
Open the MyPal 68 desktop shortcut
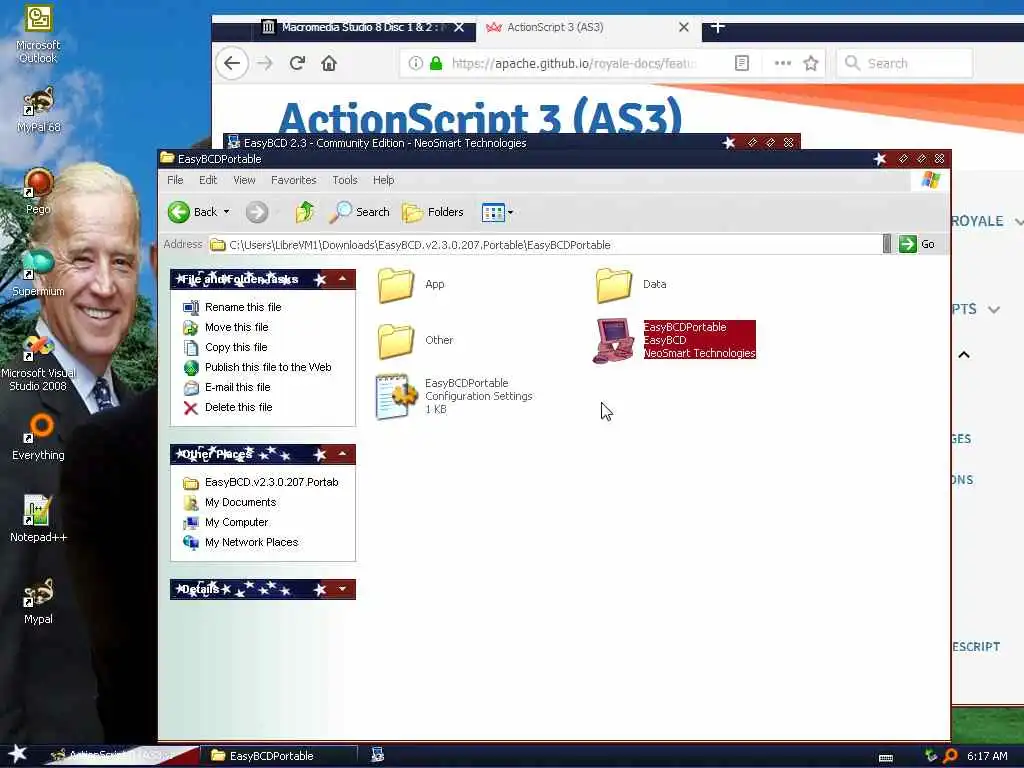point(38,109)
